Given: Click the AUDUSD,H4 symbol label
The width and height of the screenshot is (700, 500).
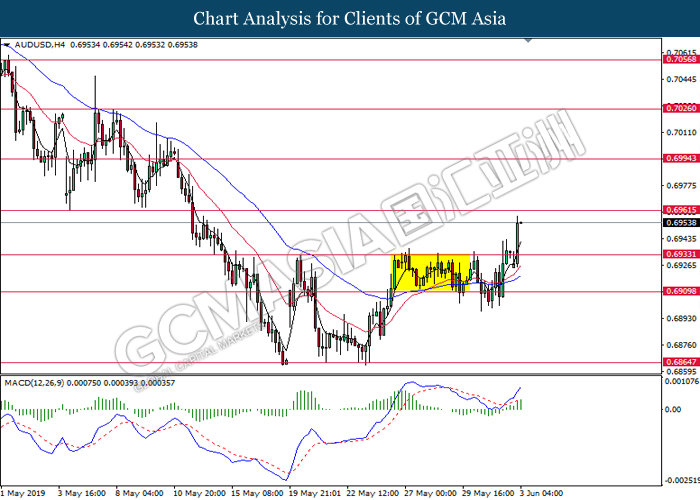Looking at the screenshot, I should (40, 45).
